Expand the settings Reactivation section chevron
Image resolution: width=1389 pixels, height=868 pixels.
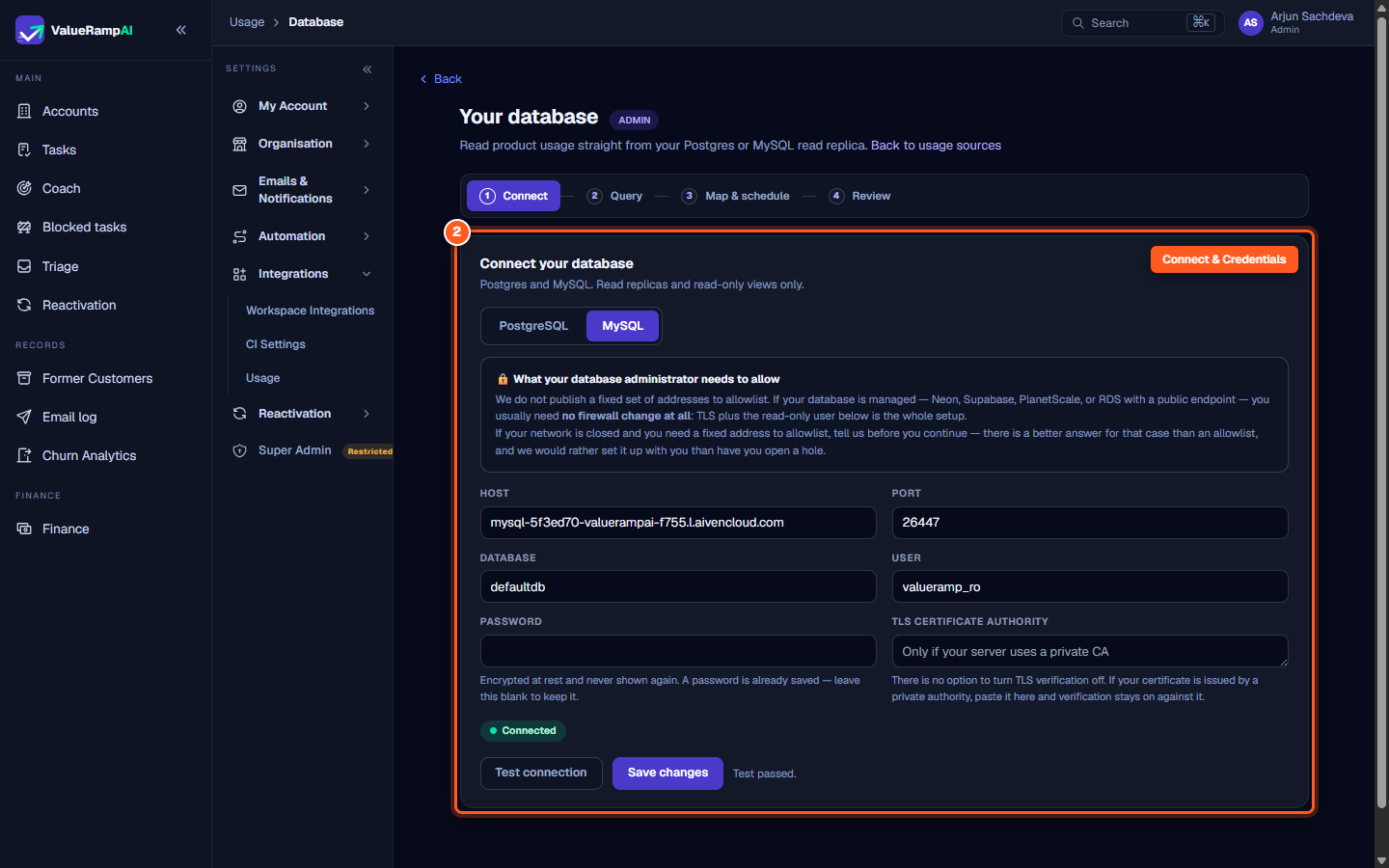pos(367,414)
